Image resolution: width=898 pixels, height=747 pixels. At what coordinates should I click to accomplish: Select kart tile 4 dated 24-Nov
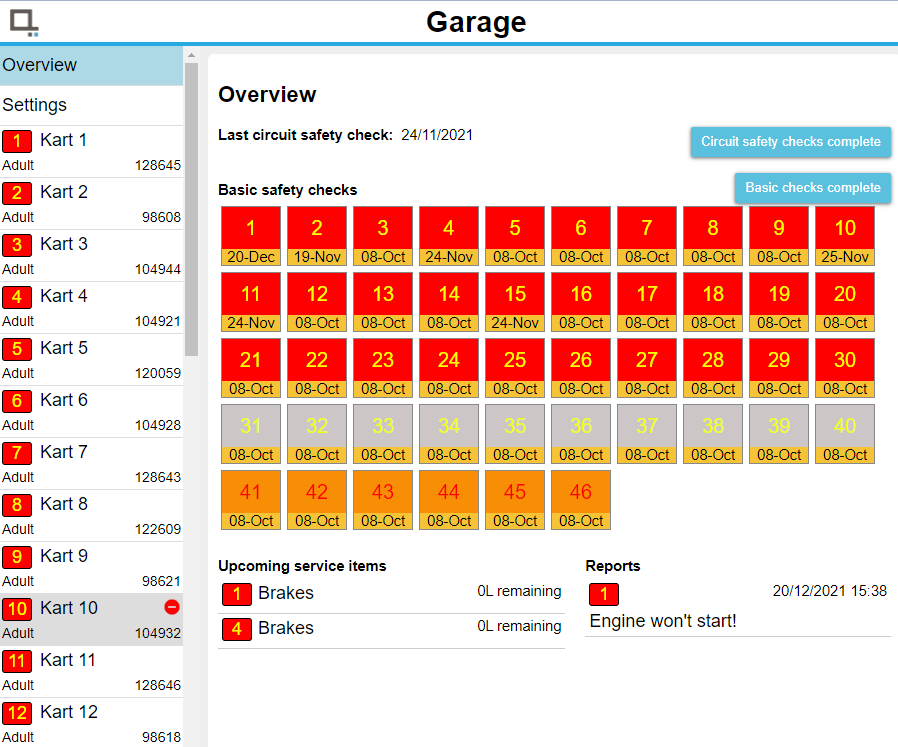coord(449,236)
